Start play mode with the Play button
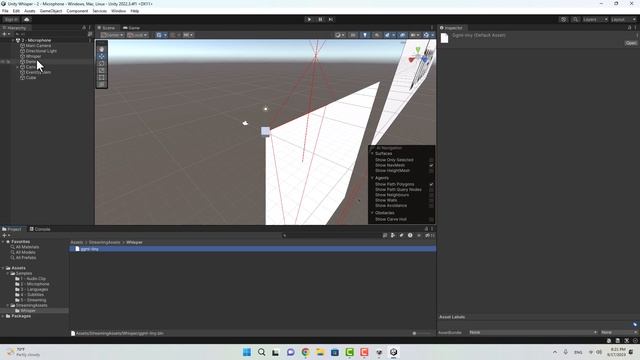The height and width of the screenshot is (360, 640). pos(309,19)
